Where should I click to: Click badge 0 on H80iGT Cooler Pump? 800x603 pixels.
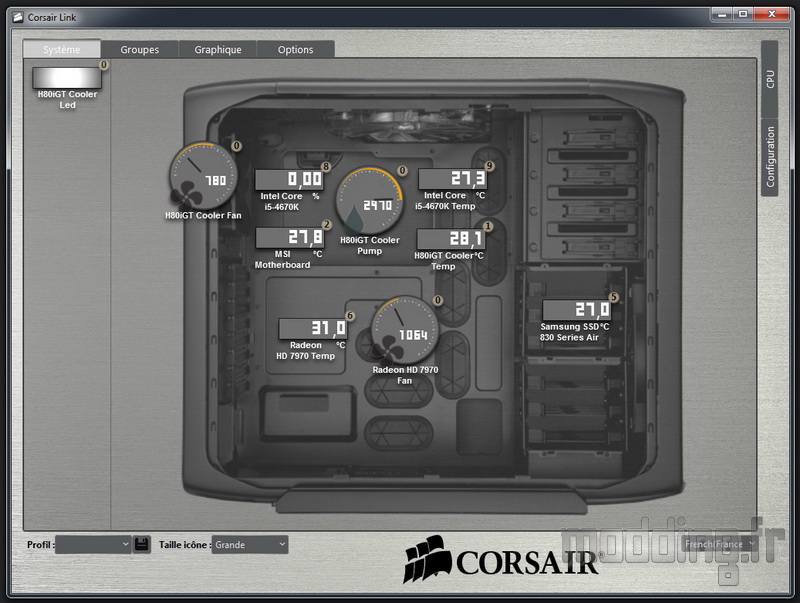point(403,170)
